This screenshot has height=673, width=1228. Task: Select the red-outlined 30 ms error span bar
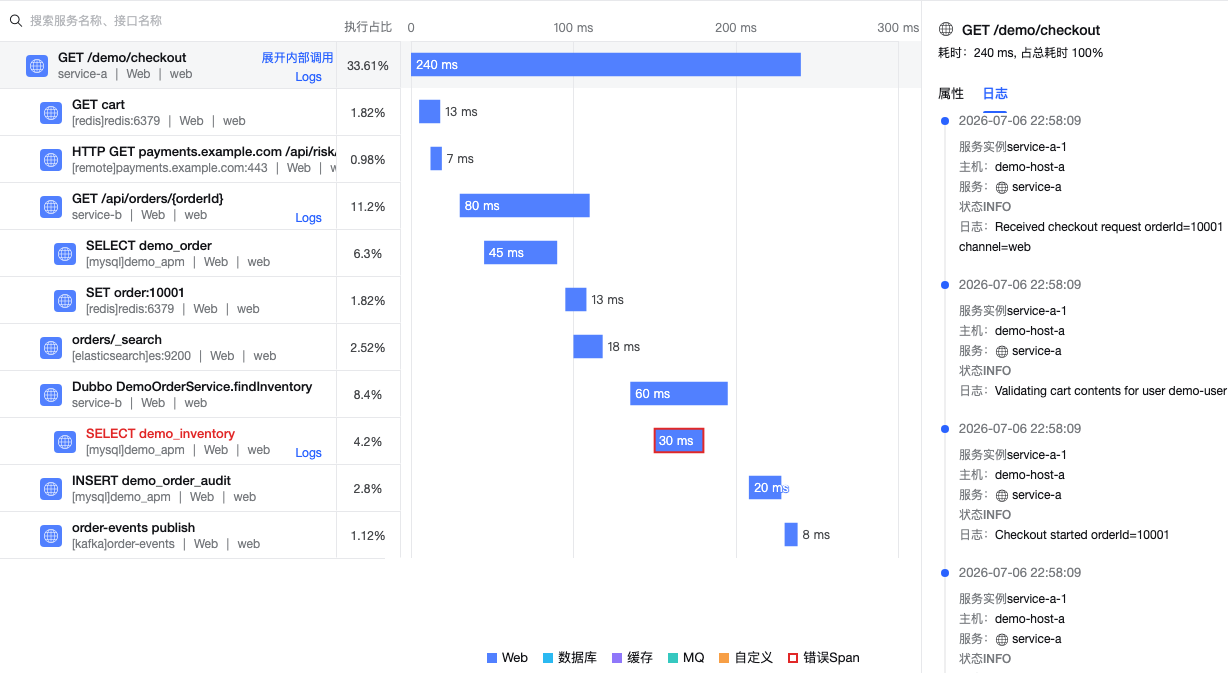[679, 441]
